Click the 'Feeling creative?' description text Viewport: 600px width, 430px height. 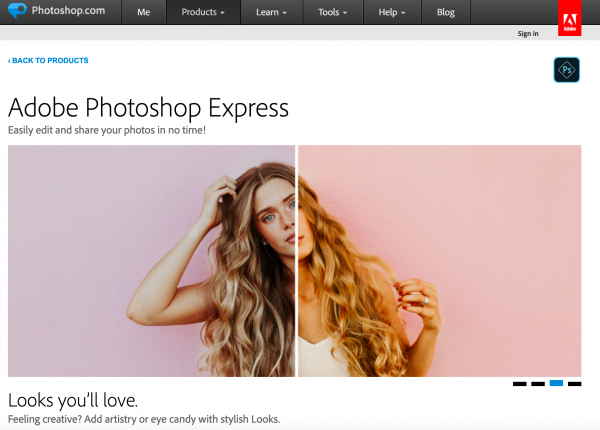(144, 419)
